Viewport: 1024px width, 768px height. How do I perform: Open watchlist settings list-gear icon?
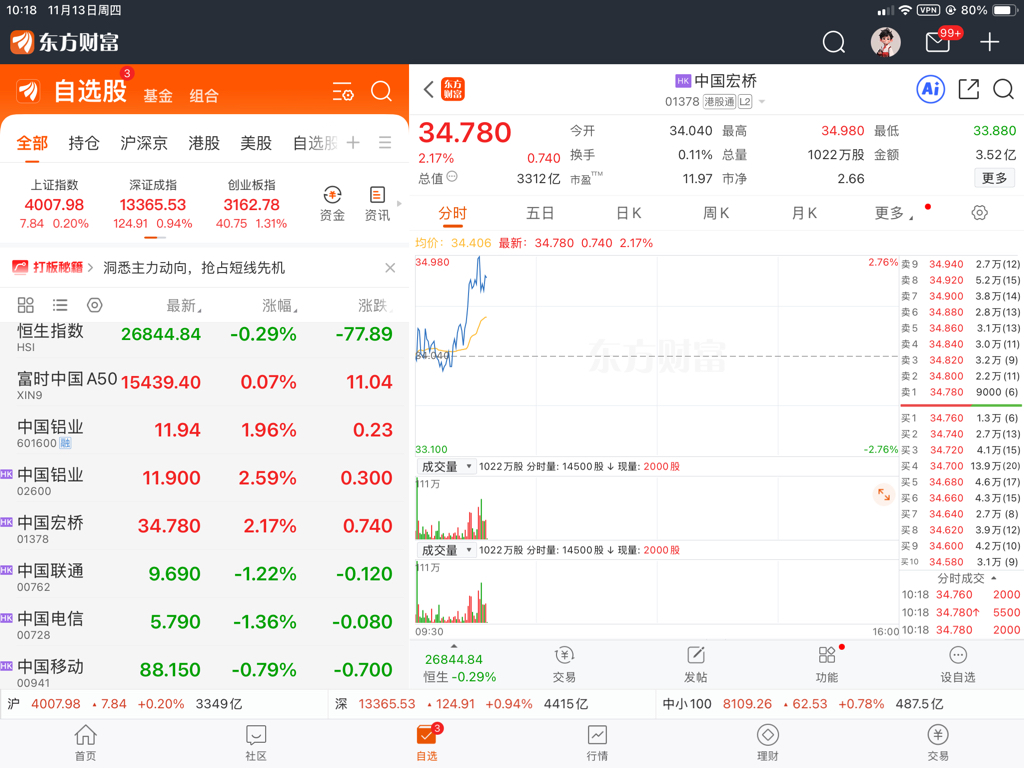point(343,91)
